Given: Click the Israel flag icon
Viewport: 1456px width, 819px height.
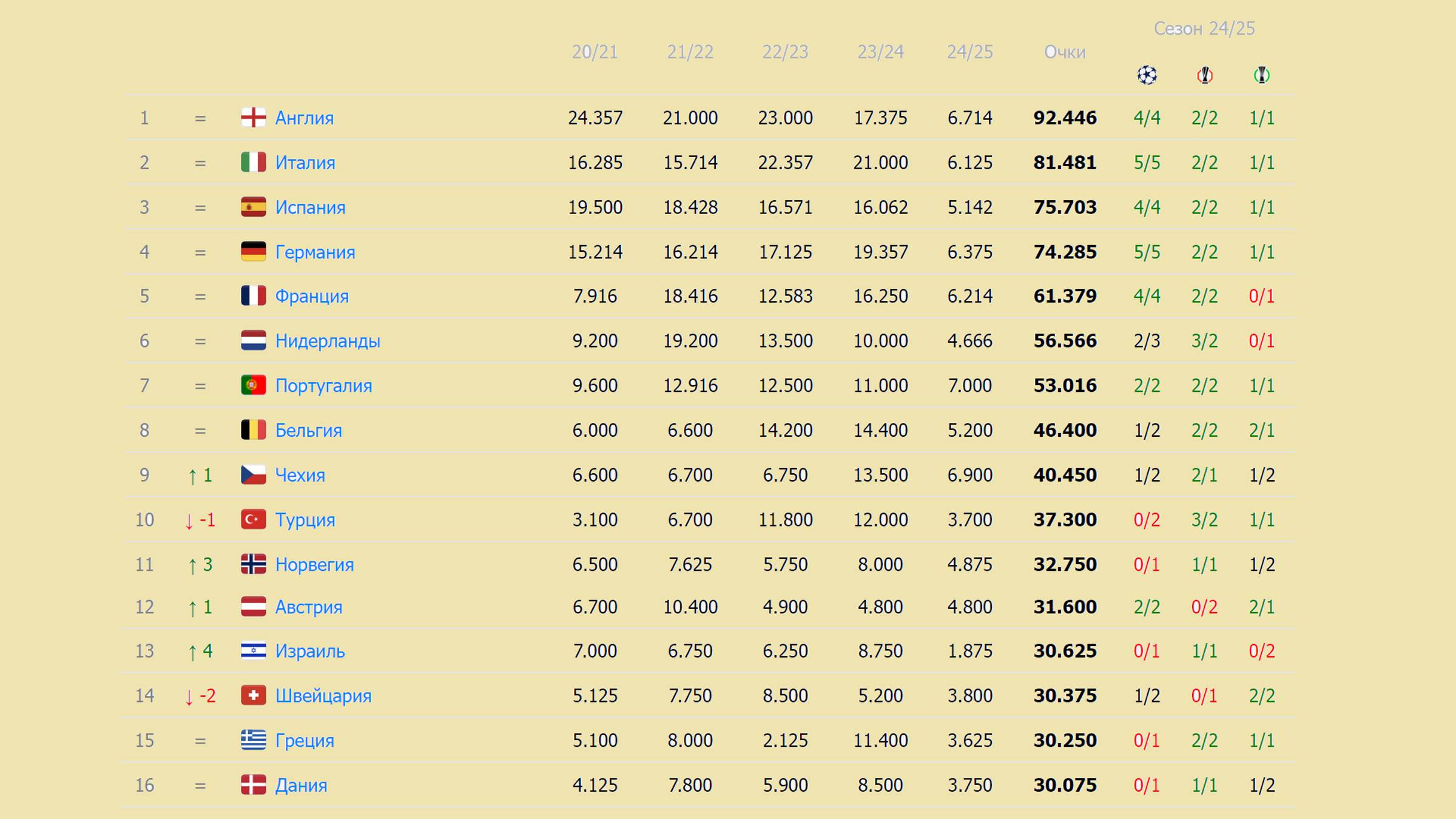Looking at the screenshot, I should pyautogui.click(x=253, y=651).
